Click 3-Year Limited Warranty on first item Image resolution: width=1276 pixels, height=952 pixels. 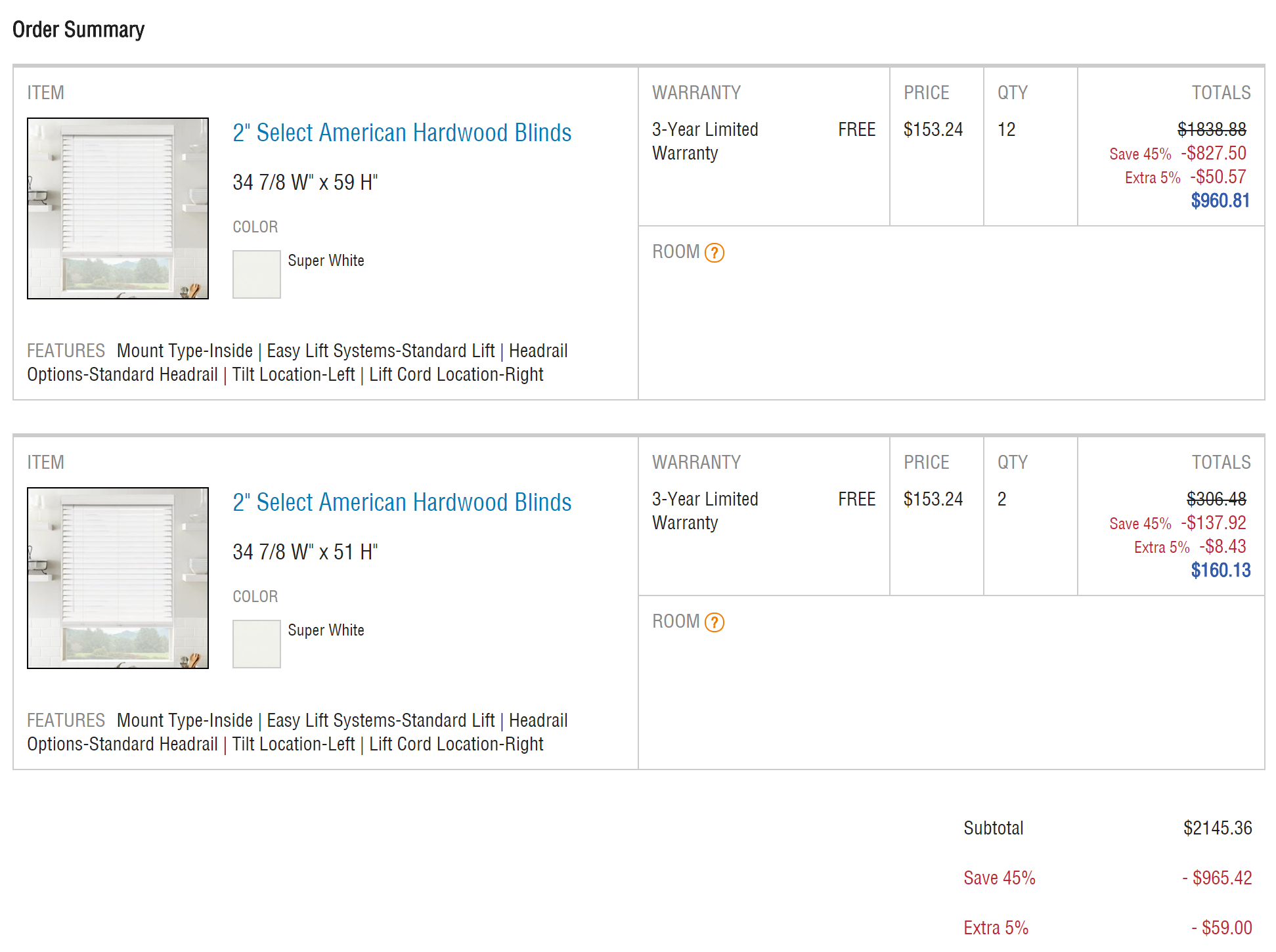[705, 141]
